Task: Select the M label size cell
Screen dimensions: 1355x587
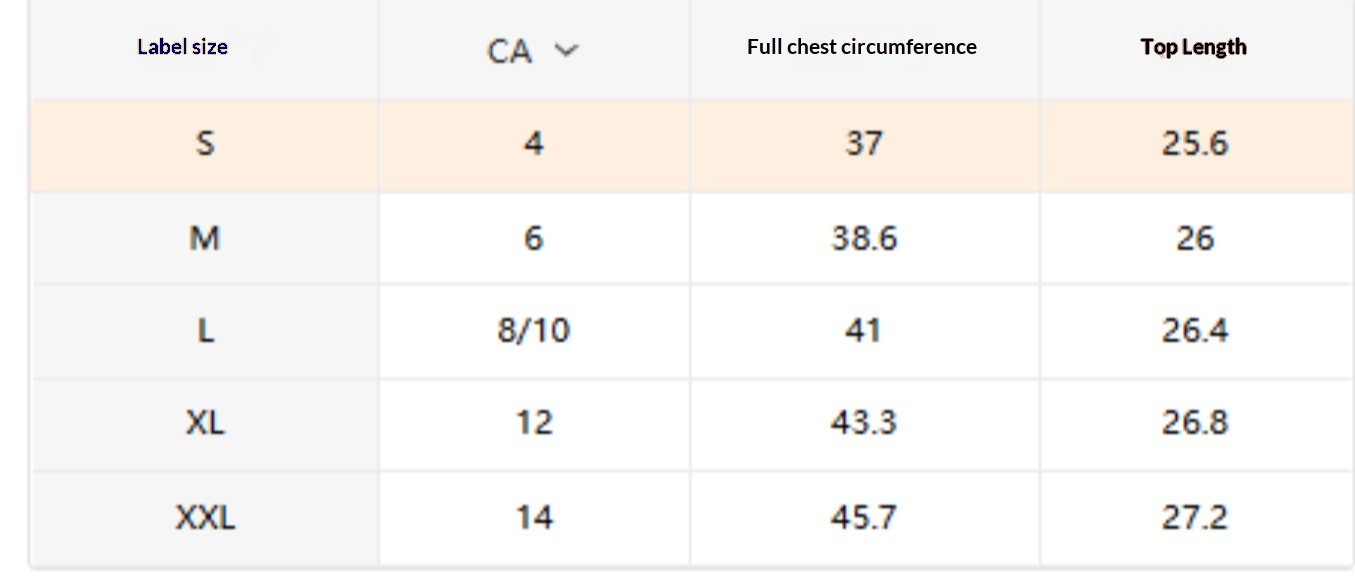Action: 204,238
